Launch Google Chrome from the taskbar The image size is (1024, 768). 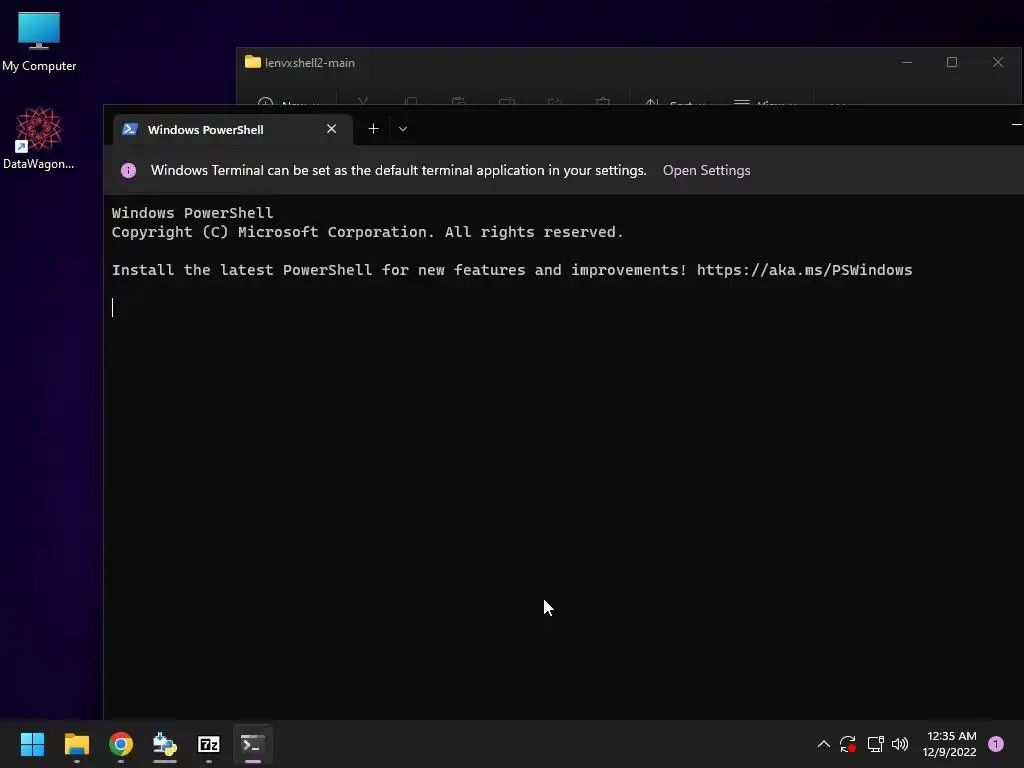[121, 744]
